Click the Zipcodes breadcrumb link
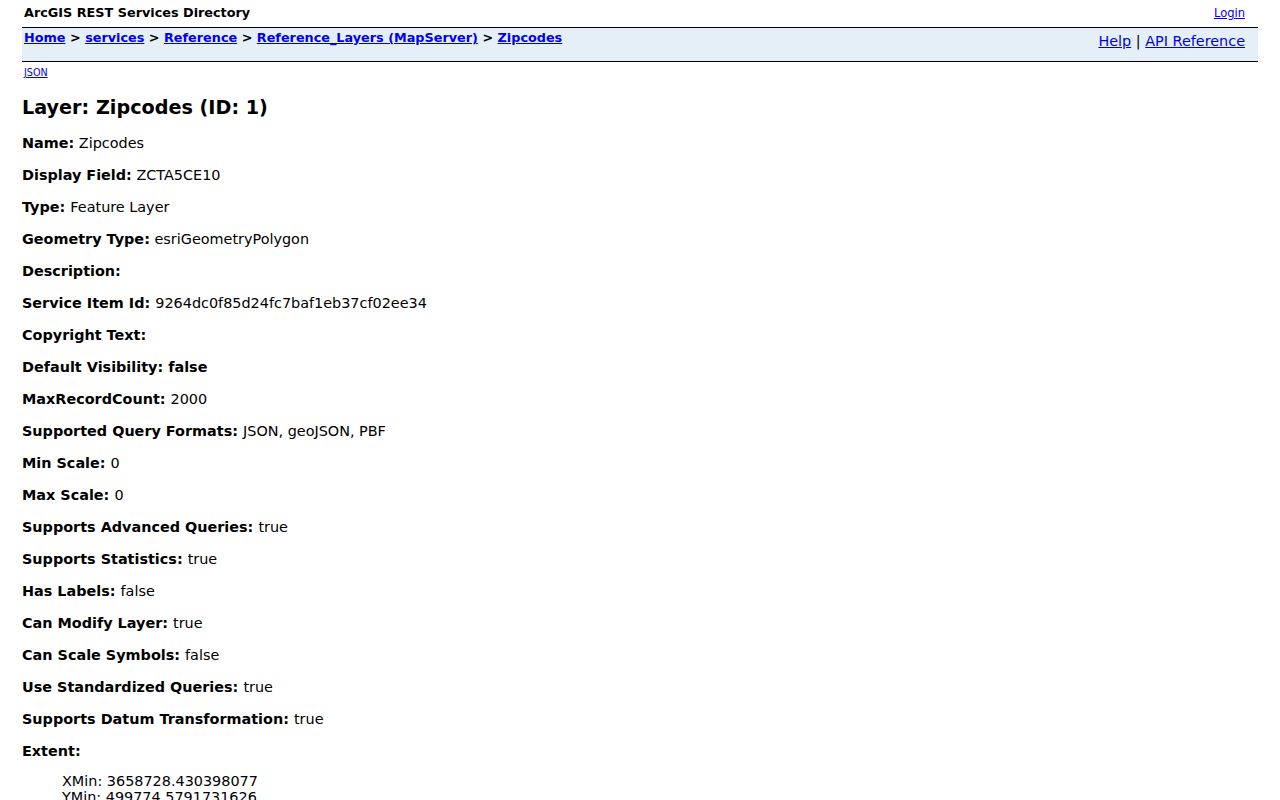 pyautogui.click(x=529, y=38)
